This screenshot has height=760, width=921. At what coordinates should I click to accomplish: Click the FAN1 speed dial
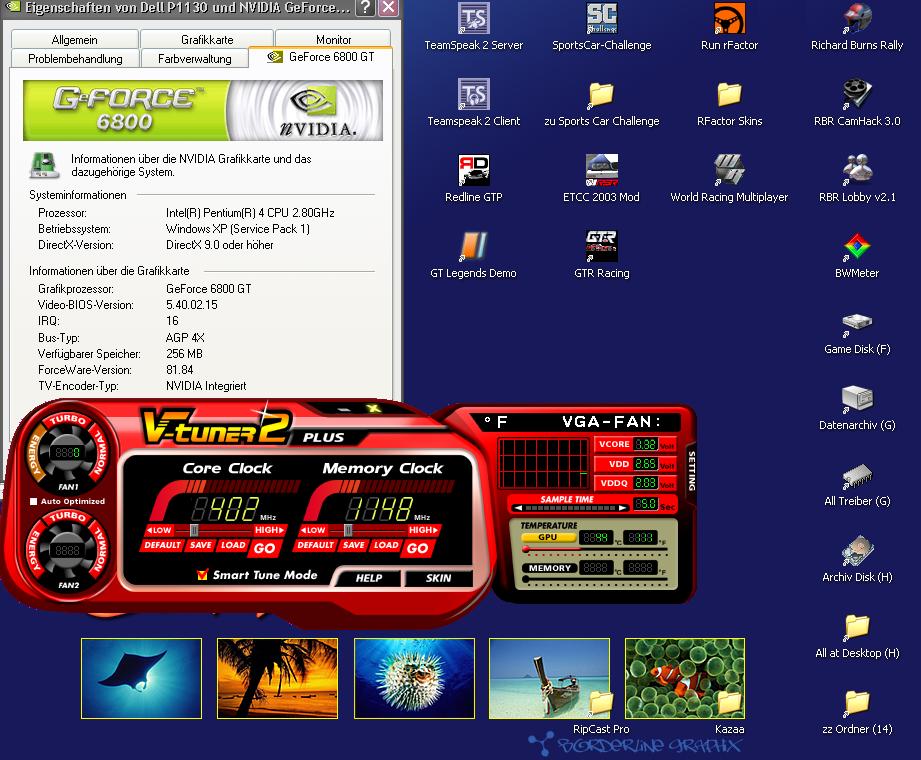tap(68, 452)
